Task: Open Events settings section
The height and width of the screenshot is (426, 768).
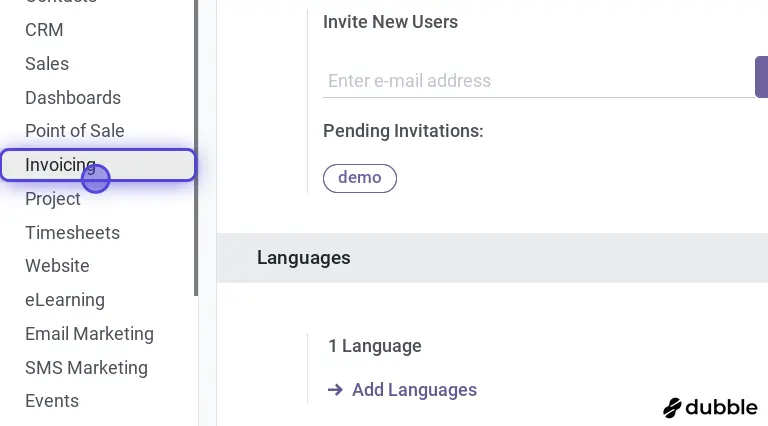Action: pyautogui.click(x=52, y=401)
